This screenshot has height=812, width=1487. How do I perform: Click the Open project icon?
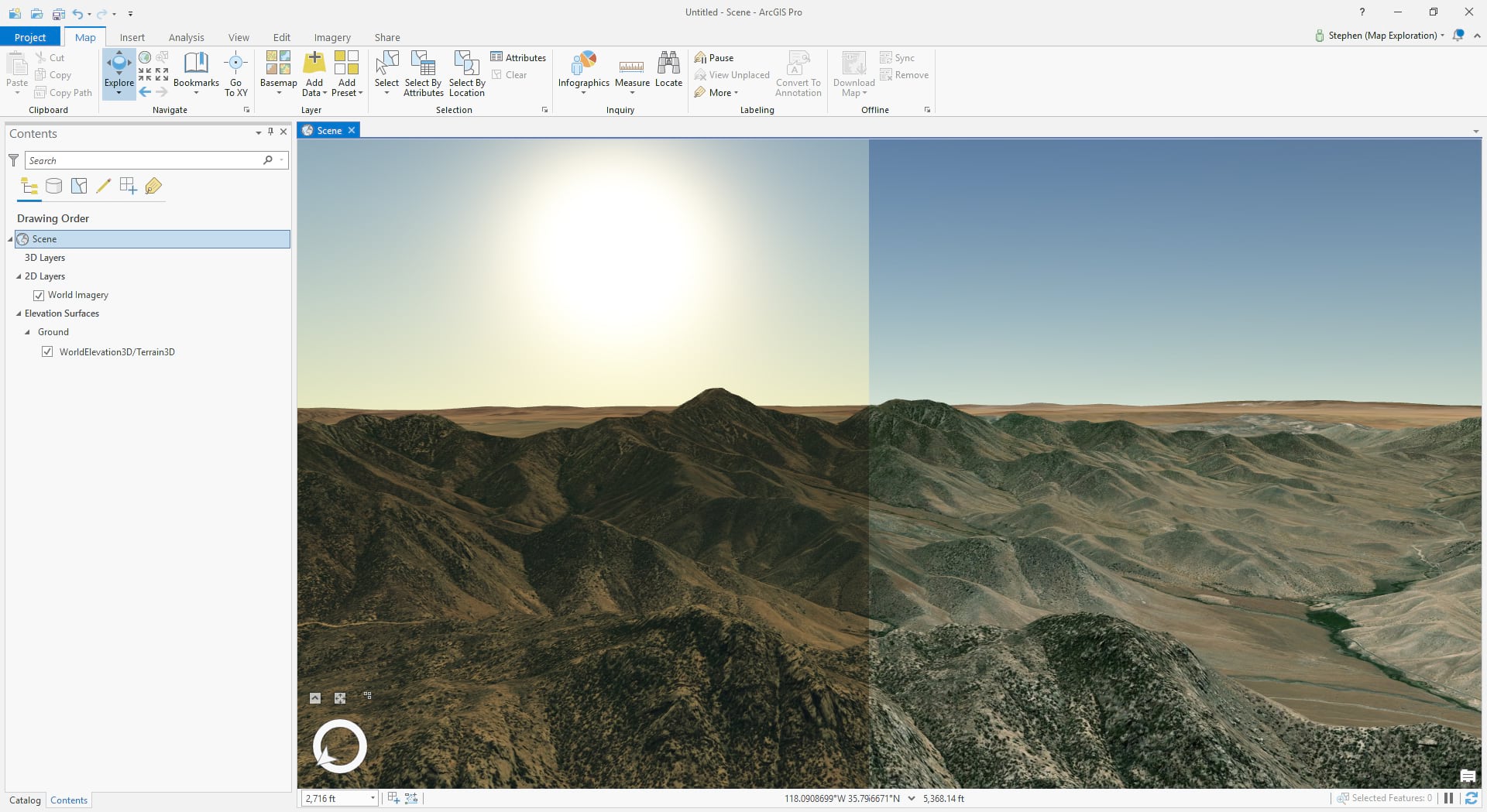coord(36,13)
